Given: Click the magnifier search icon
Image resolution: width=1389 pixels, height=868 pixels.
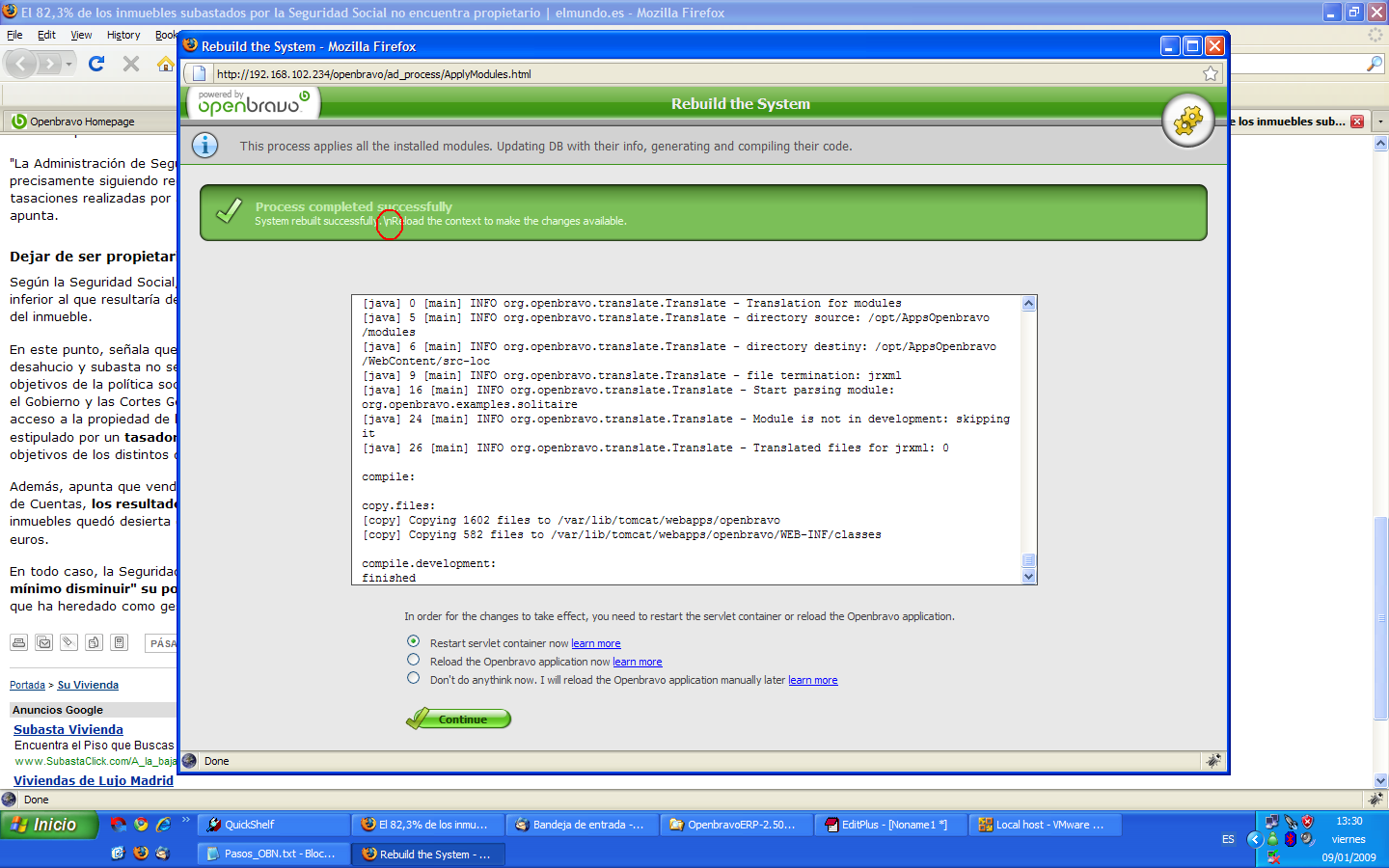Looking at the screenshot, I should click(1375, 64).
